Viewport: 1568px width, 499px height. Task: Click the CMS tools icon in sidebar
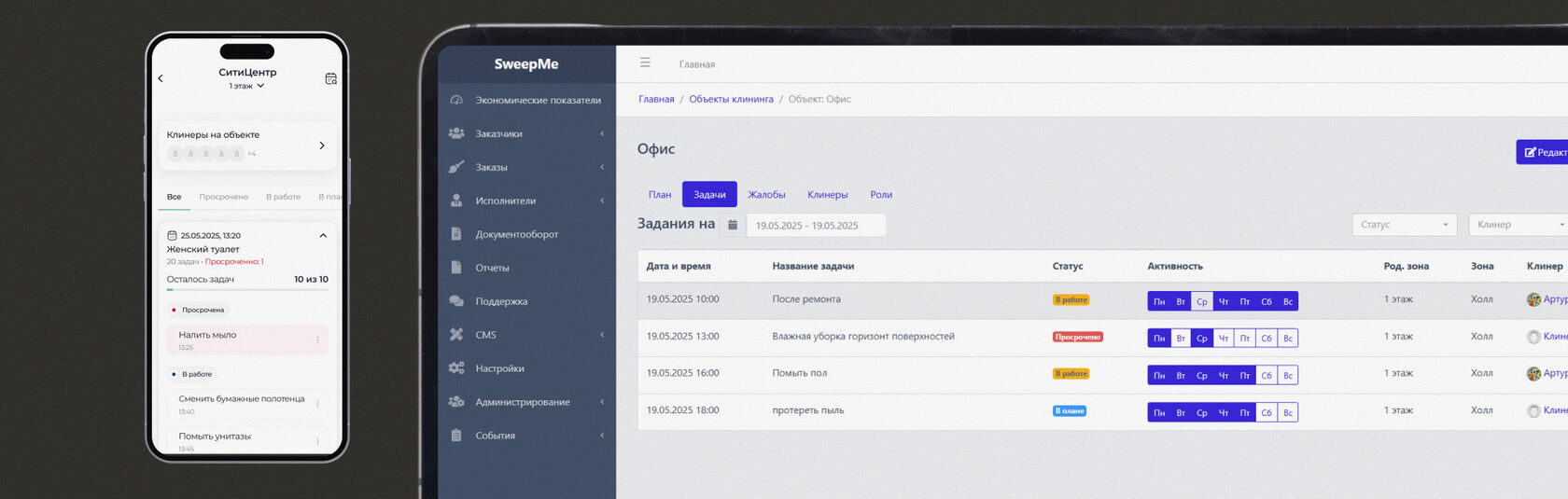point(456,335)
